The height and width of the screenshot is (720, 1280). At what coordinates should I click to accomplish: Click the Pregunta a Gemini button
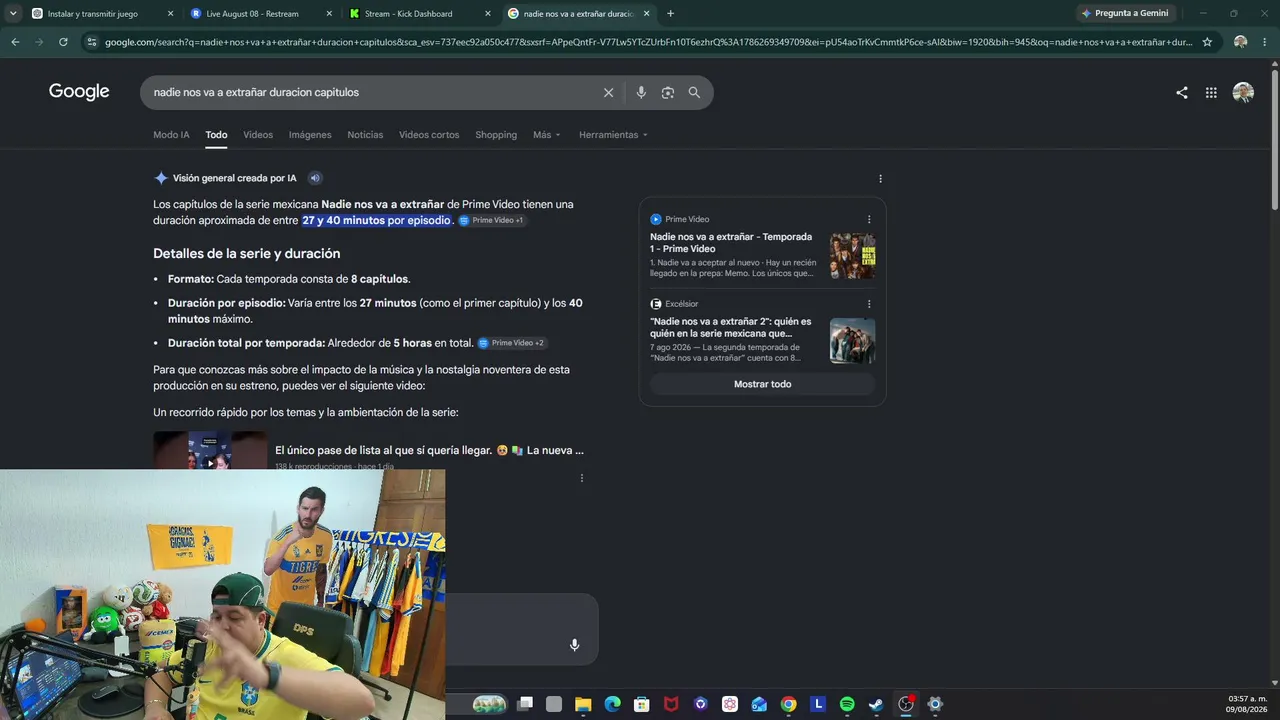pos(1126,14)
